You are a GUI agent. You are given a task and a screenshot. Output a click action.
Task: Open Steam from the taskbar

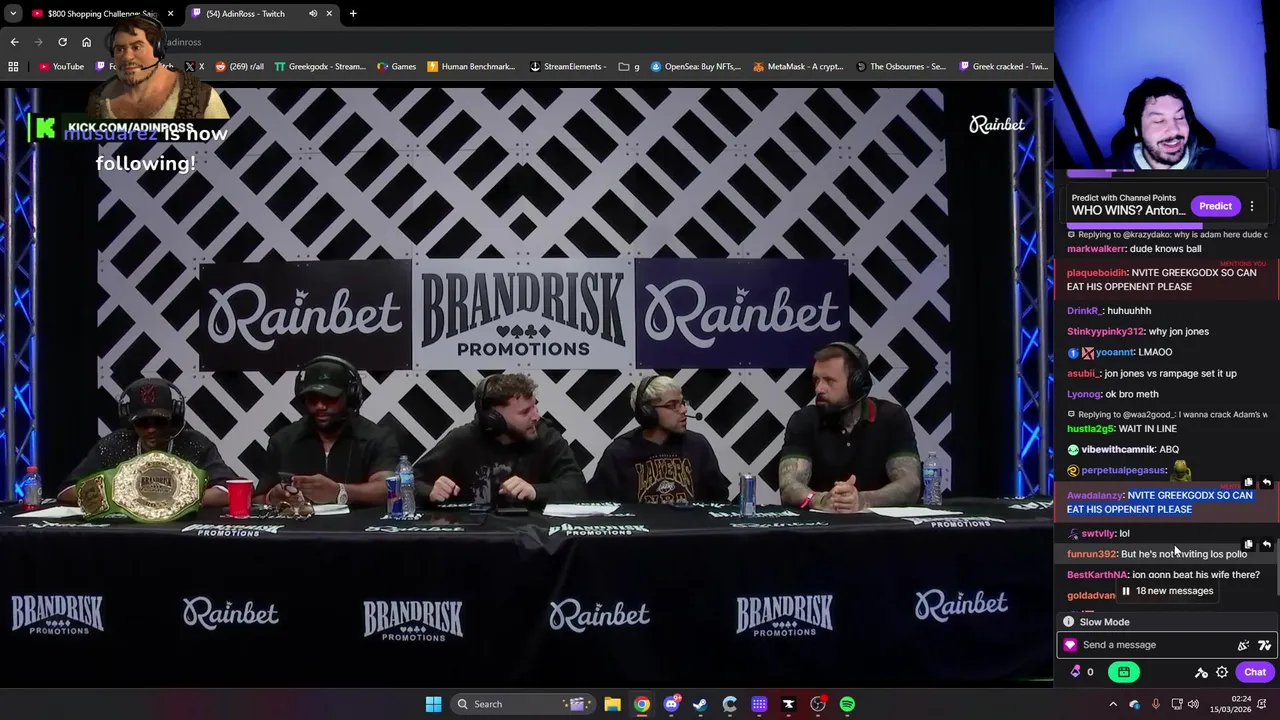tap(700, 704)
